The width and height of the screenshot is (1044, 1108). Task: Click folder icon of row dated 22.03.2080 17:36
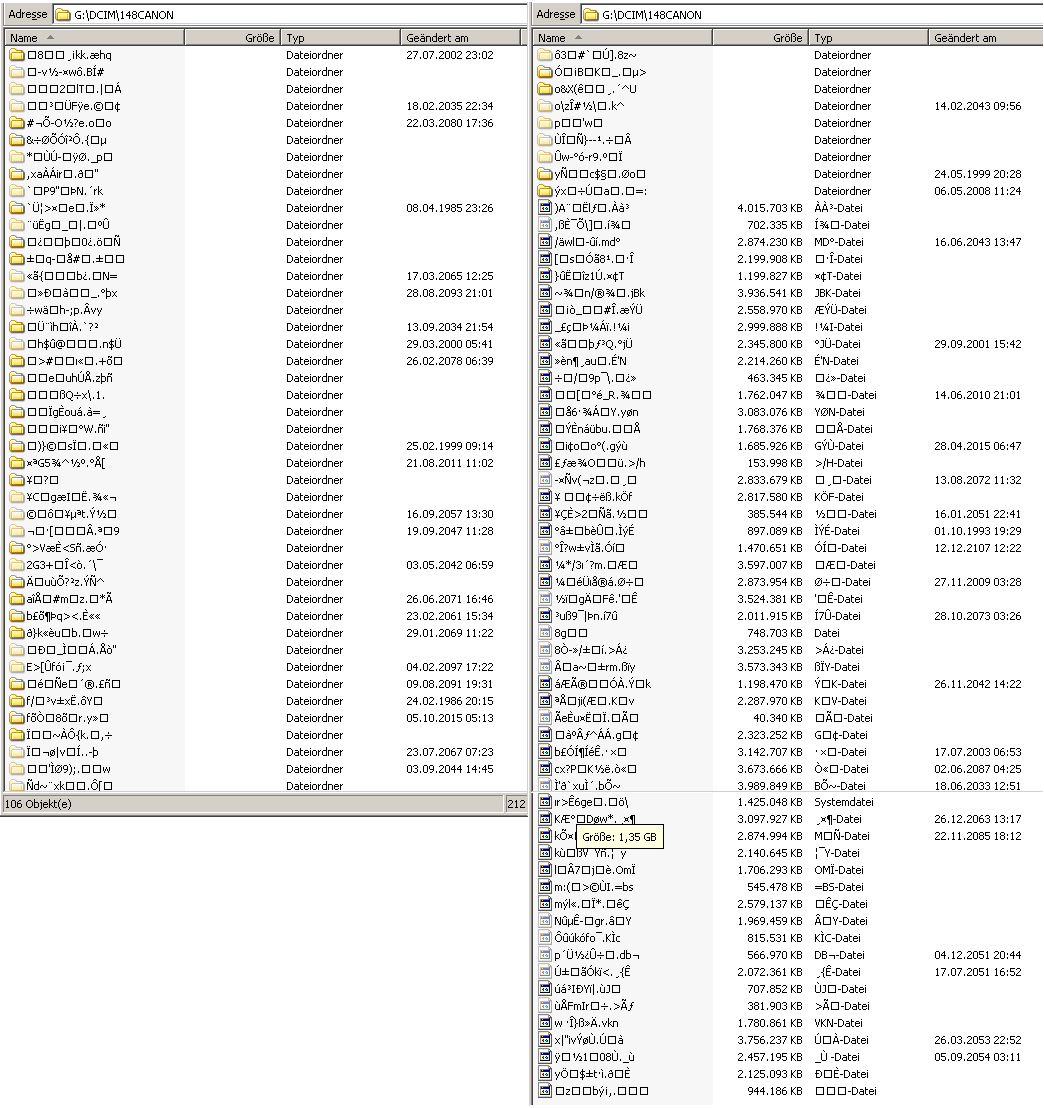tap(17, 123)
